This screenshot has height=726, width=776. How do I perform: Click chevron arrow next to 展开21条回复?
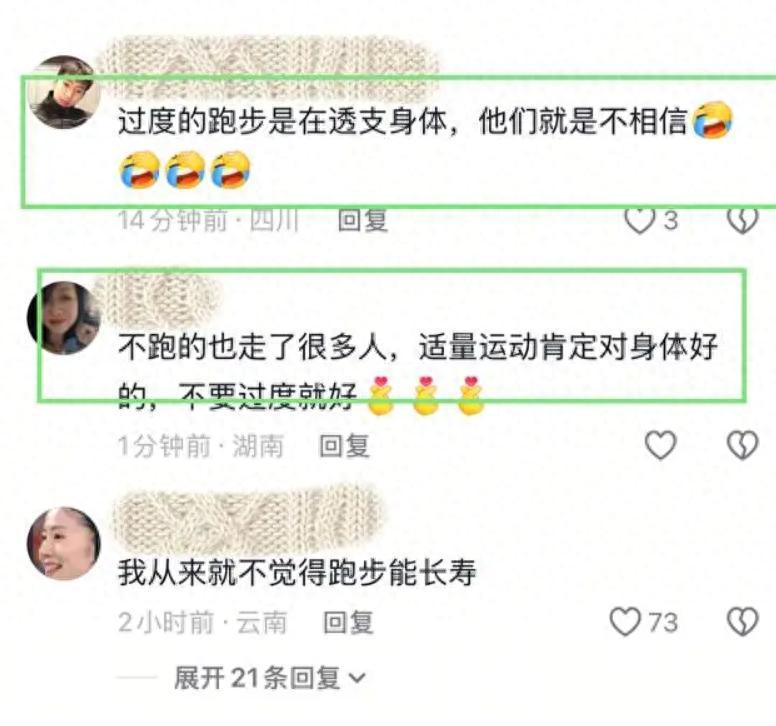pos(357,678)
